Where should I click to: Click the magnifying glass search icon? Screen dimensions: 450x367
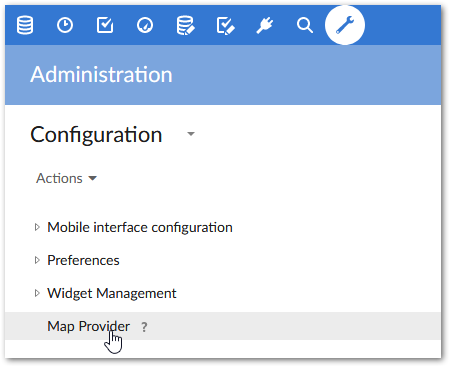[305, 25]
